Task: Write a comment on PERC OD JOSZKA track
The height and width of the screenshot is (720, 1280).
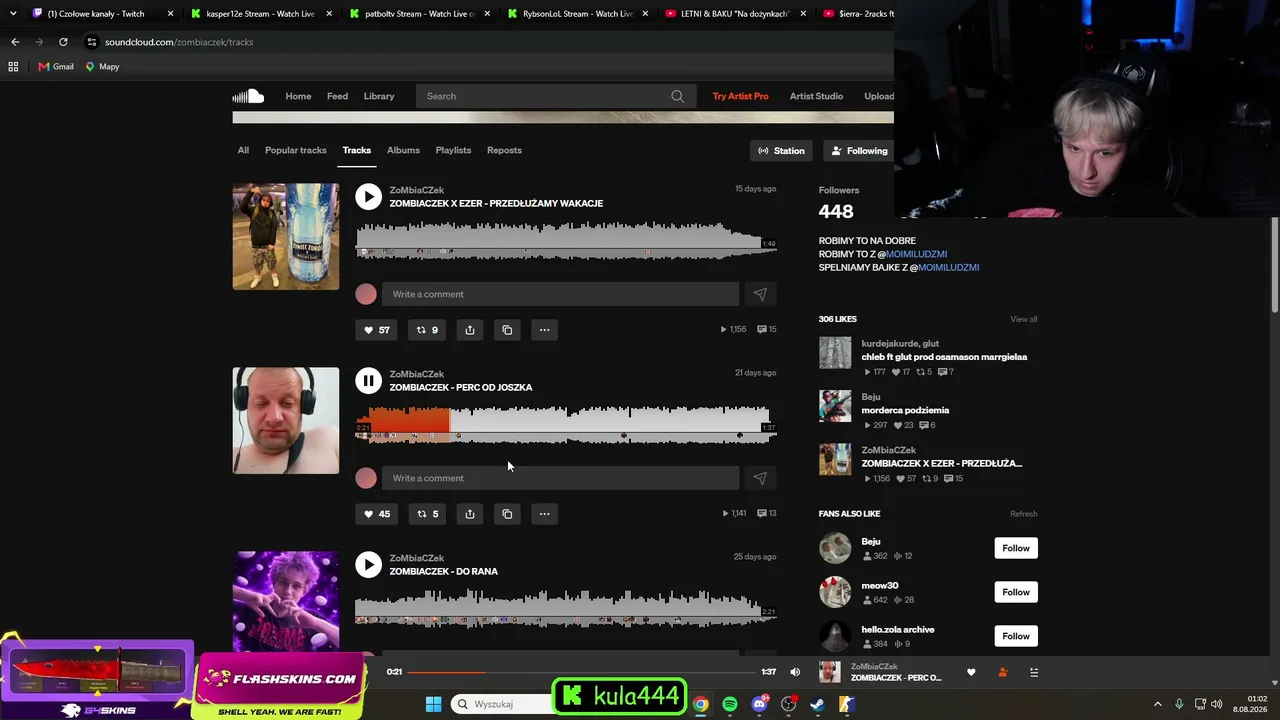Action: [x=560, y=478]
